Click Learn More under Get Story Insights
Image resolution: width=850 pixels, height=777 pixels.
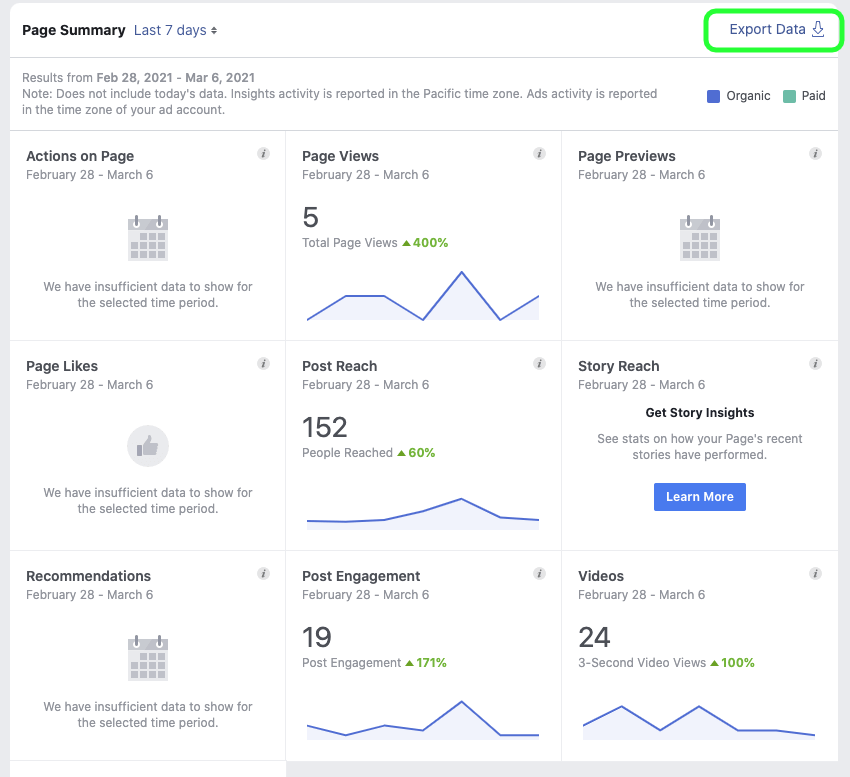(699, 497)
